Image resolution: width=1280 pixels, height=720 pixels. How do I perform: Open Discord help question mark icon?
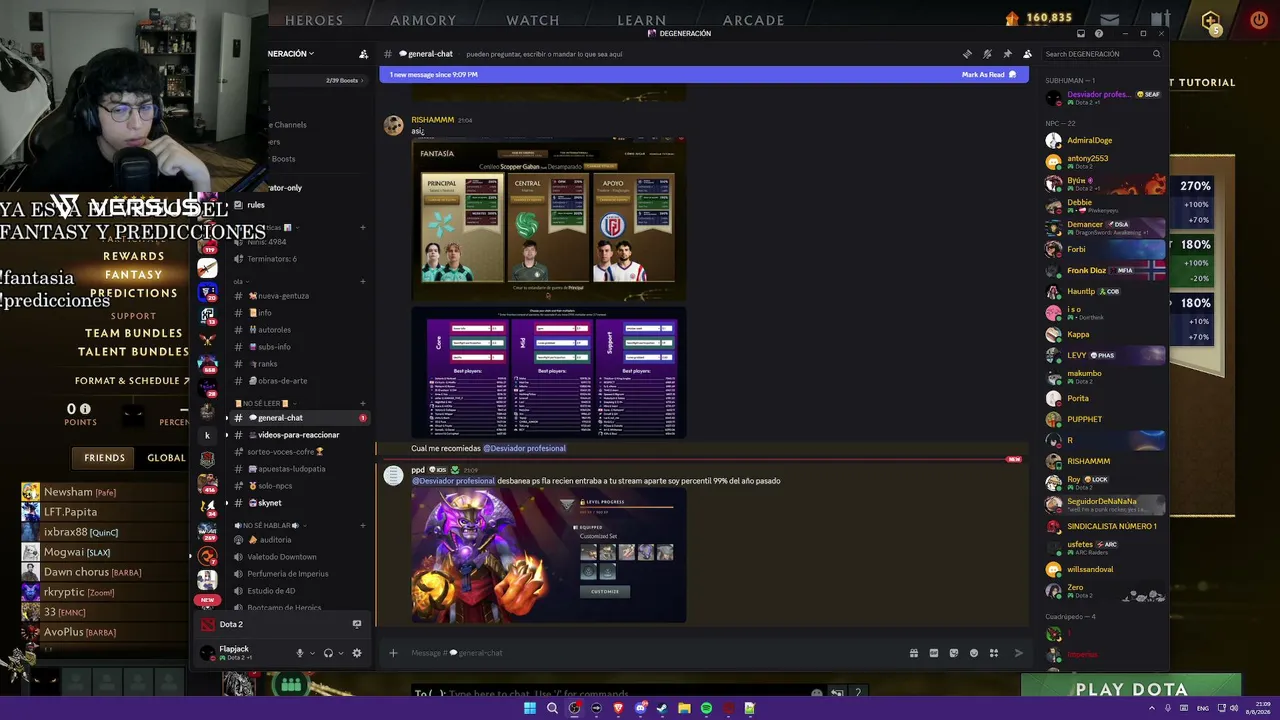(x=1098, y=34)
